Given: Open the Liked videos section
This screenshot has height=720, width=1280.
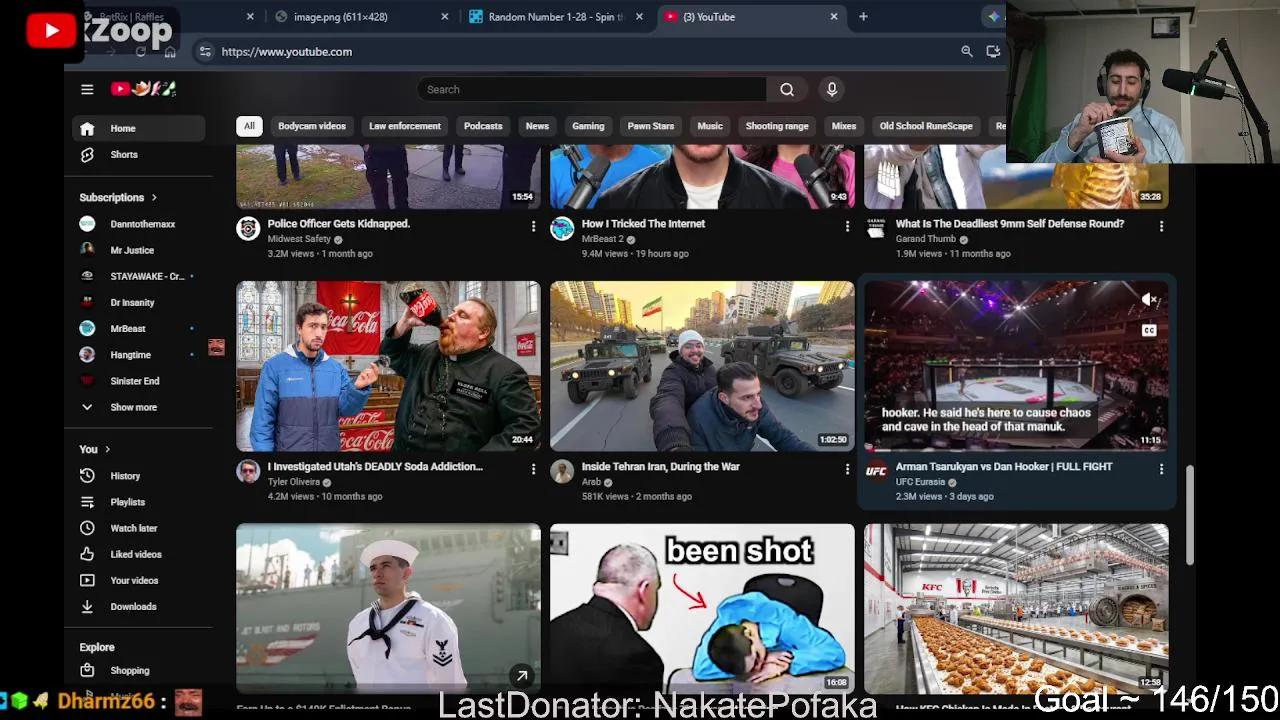Looking at the screenshot, I should (x=135, y=554).
